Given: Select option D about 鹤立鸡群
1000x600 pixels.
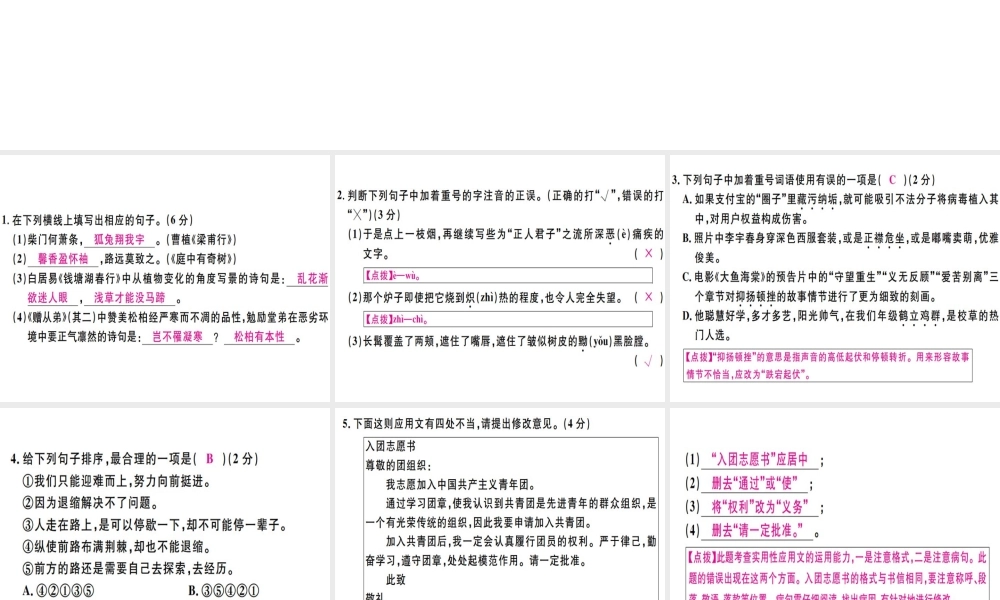Looking at the screenshot, I should tap(841, 325).
